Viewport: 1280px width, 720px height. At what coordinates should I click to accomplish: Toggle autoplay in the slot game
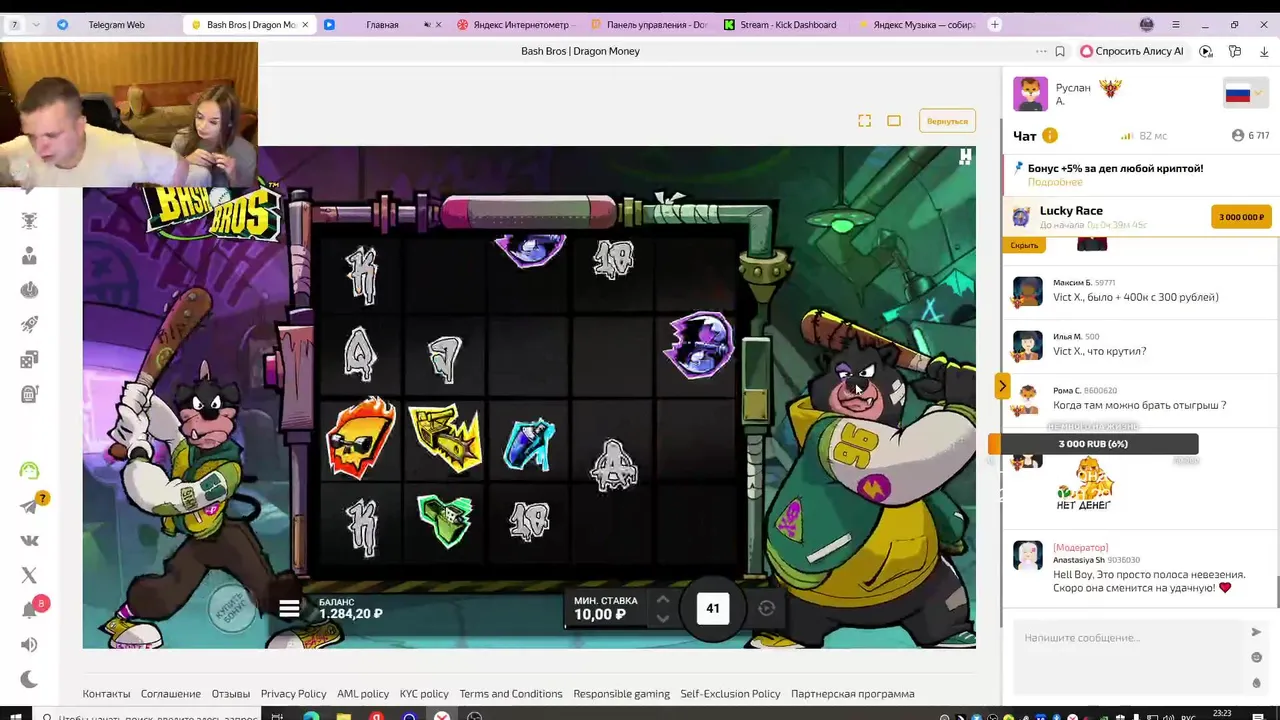coord(767,608)
